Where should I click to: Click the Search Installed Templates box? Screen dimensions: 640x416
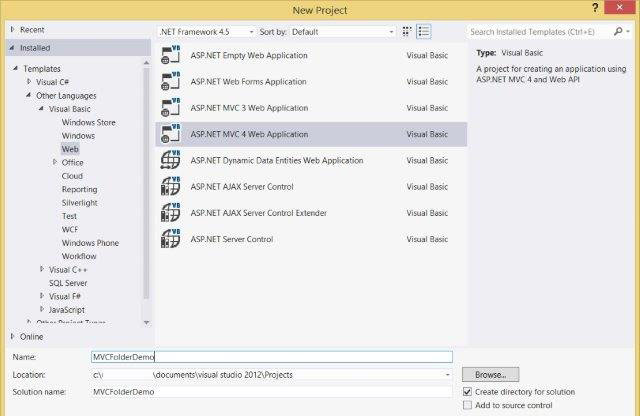[540, 32]
